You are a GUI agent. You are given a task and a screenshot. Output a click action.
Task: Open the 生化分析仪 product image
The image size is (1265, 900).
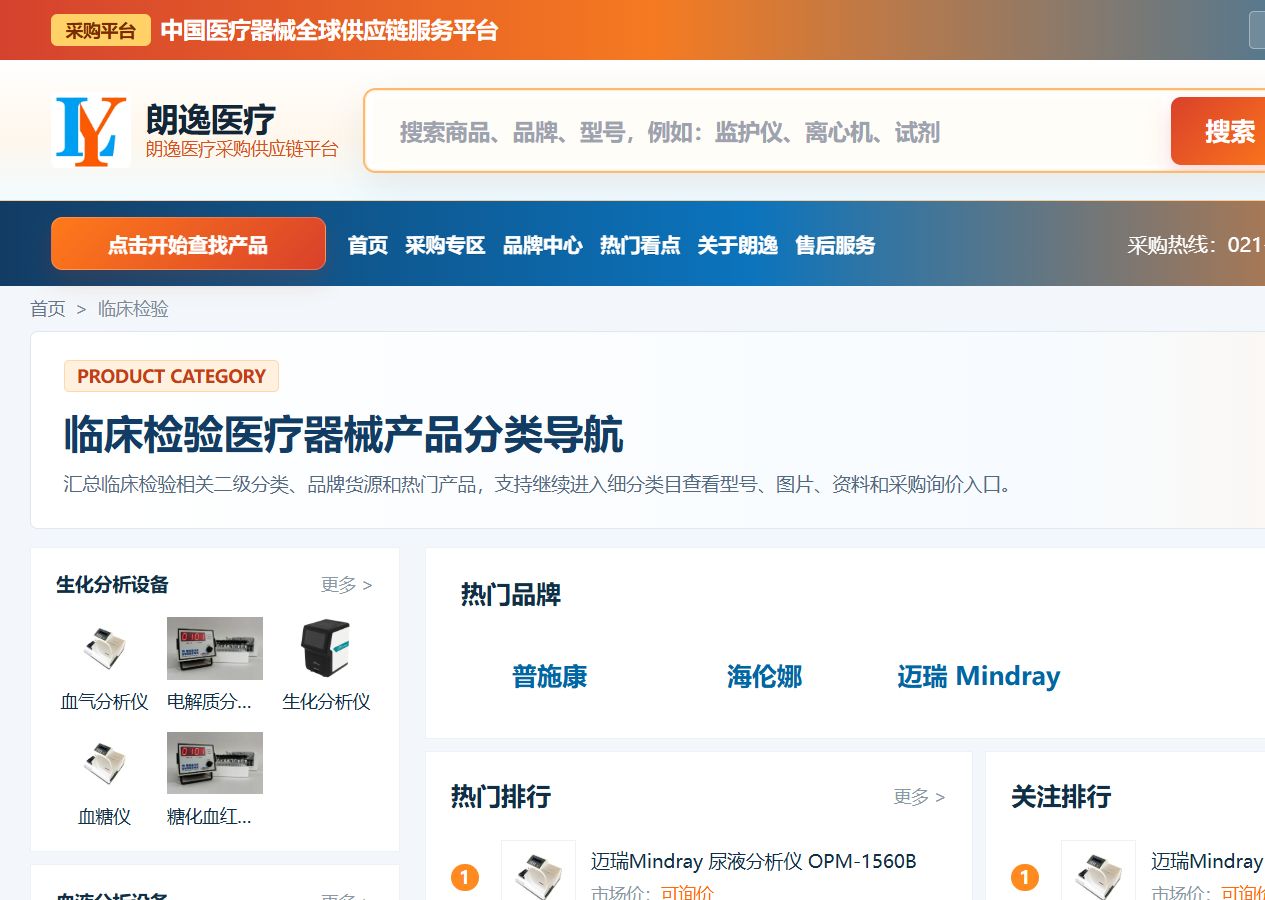326,648
